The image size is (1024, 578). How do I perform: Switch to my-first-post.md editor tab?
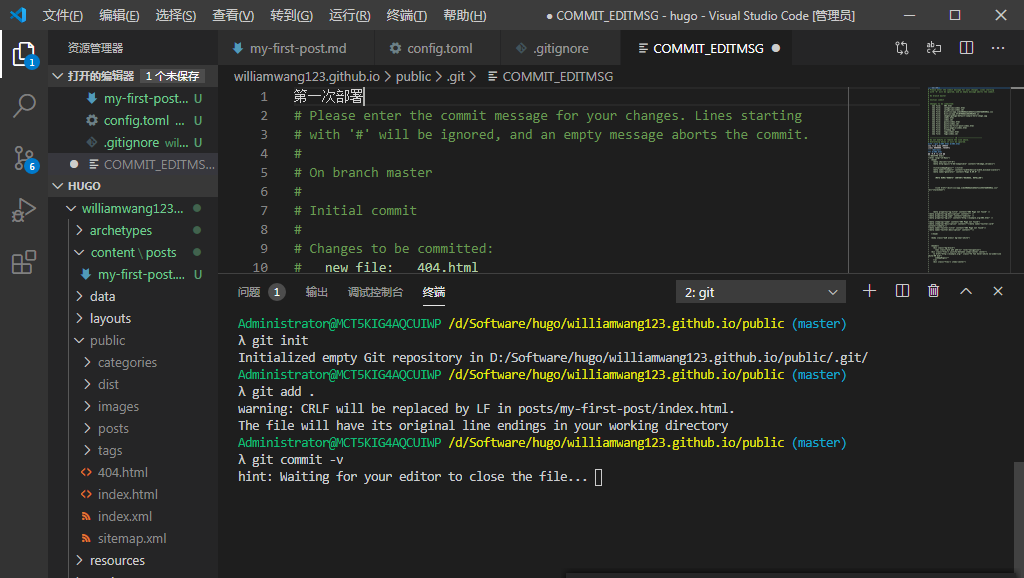click(297, 48)
